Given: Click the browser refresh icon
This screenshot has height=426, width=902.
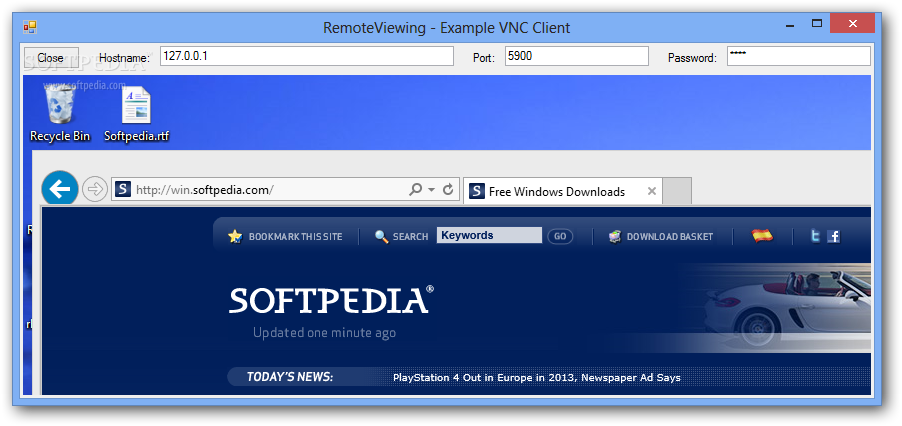Looking at the screenshot, I should point(448,189).
